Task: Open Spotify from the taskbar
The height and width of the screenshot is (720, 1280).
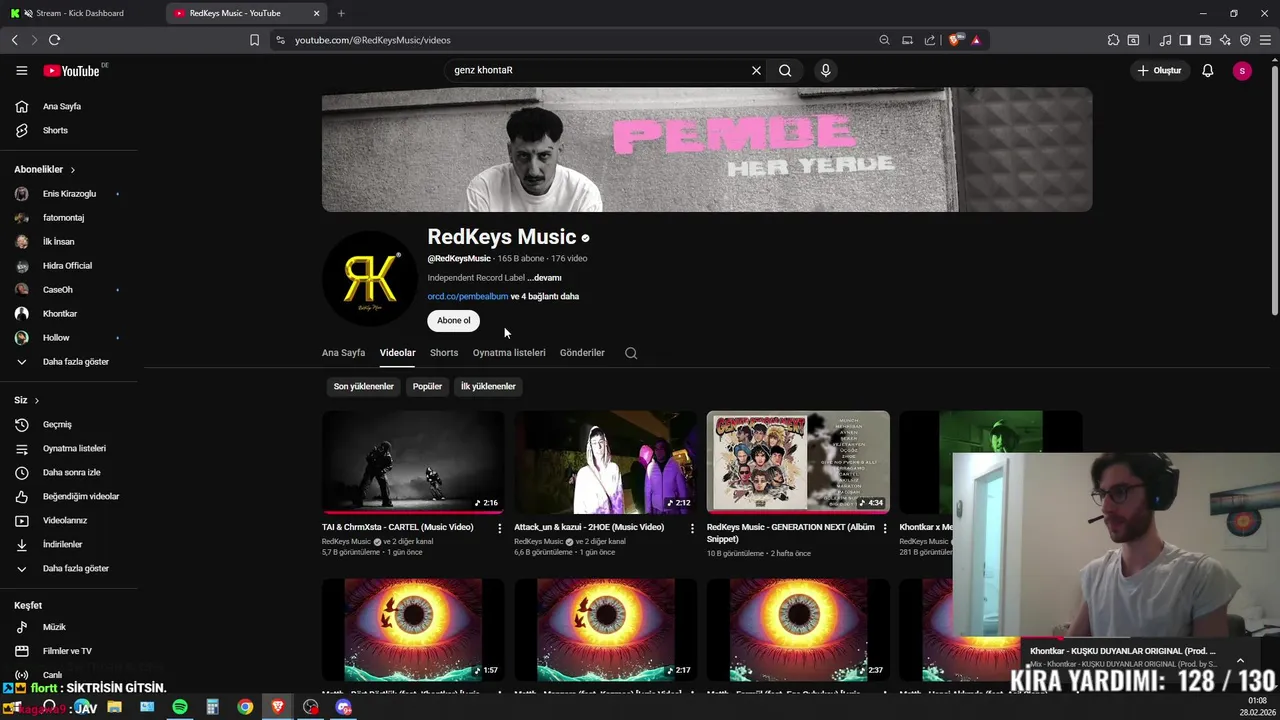Action: [180, 707]
